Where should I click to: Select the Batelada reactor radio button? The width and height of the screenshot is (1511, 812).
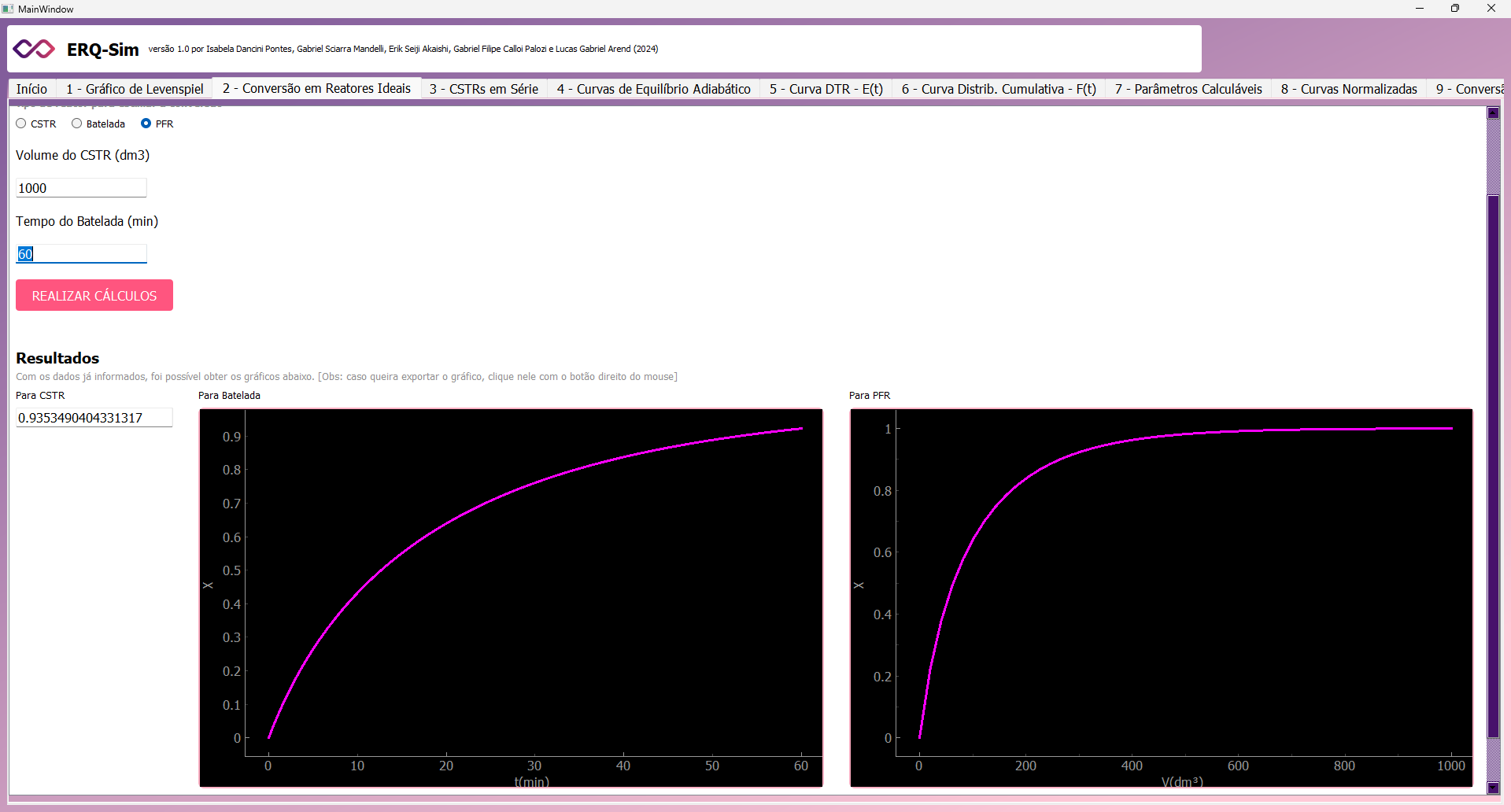coord(77,124)
